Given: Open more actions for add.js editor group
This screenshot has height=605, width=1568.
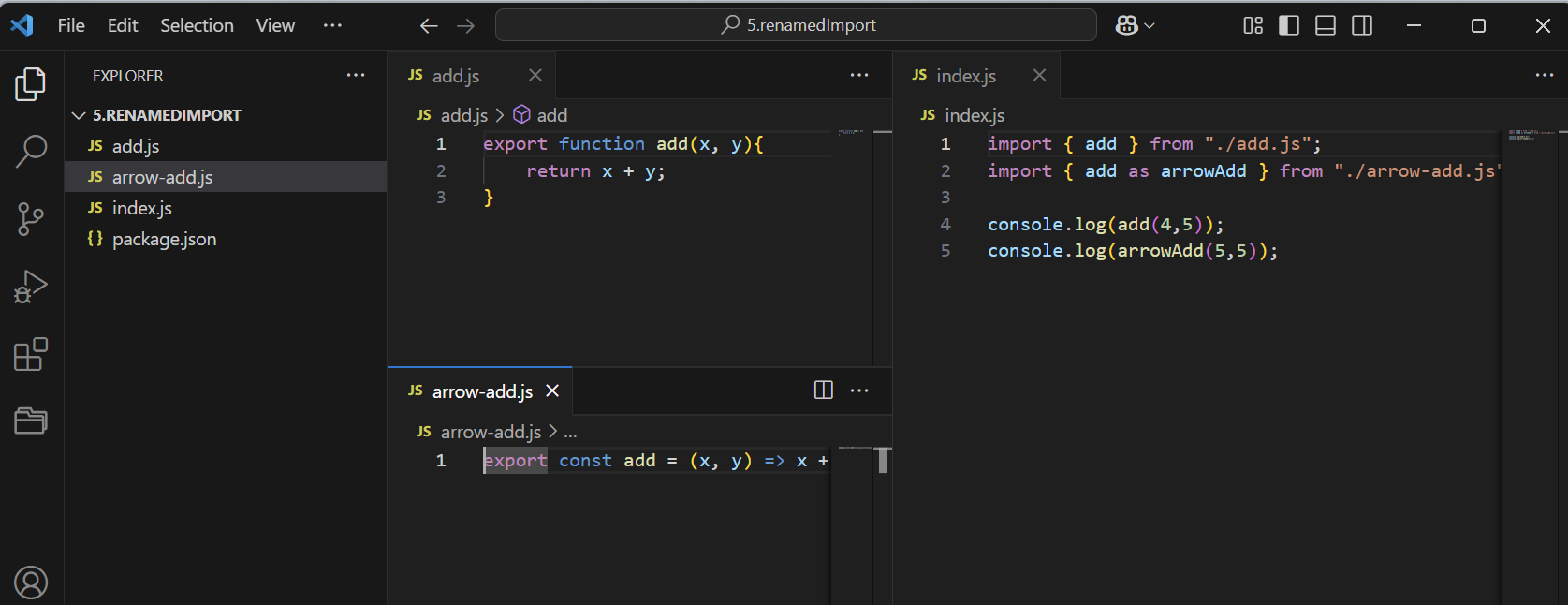Looking at the screenshot, I should [x=859, y=75].
